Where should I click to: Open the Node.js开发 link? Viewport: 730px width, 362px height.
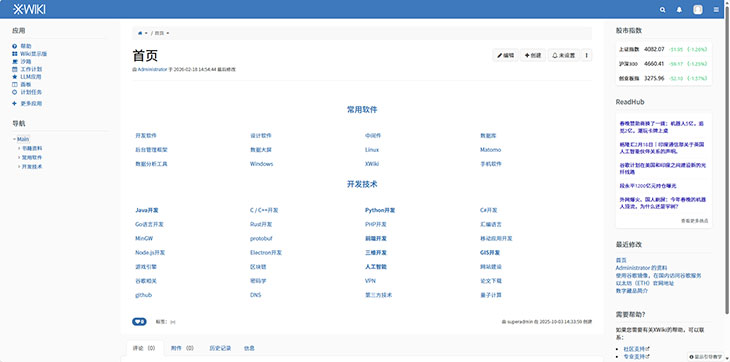coord(150,253)
